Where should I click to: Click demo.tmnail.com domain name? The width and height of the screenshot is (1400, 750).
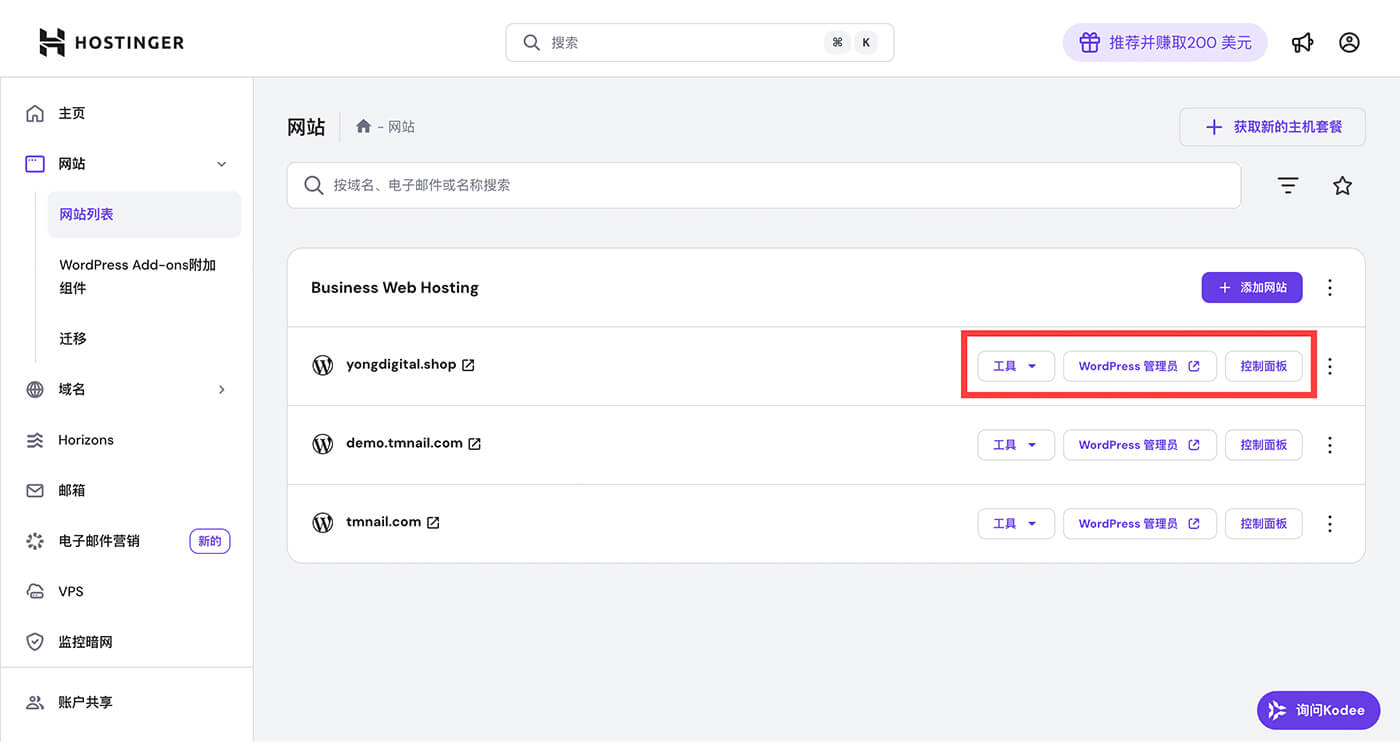404,443
